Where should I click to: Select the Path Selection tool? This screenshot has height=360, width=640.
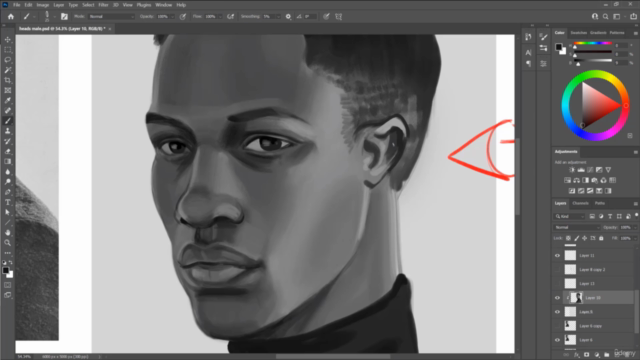point(8,212)
